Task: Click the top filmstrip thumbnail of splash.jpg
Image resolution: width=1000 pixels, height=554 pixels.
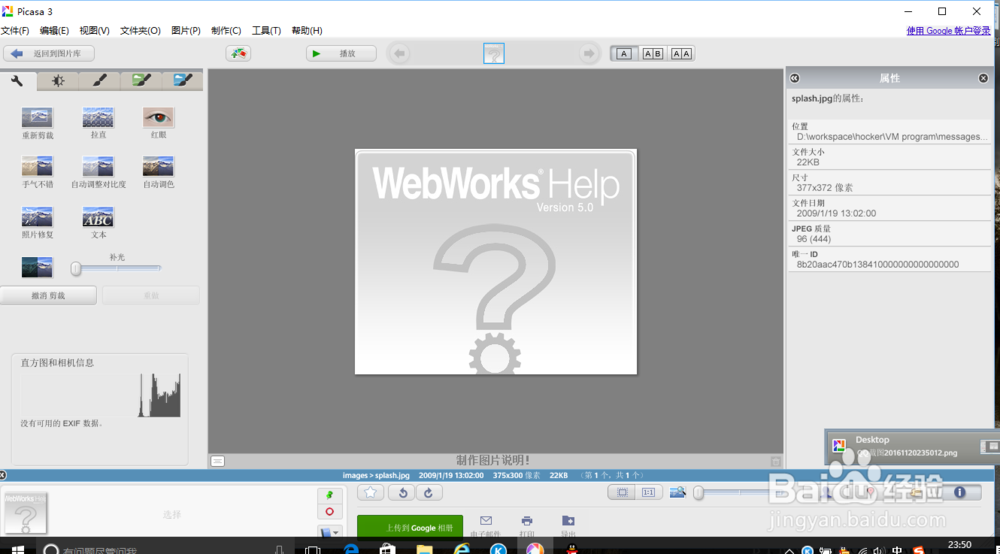Action: point(494,54)
